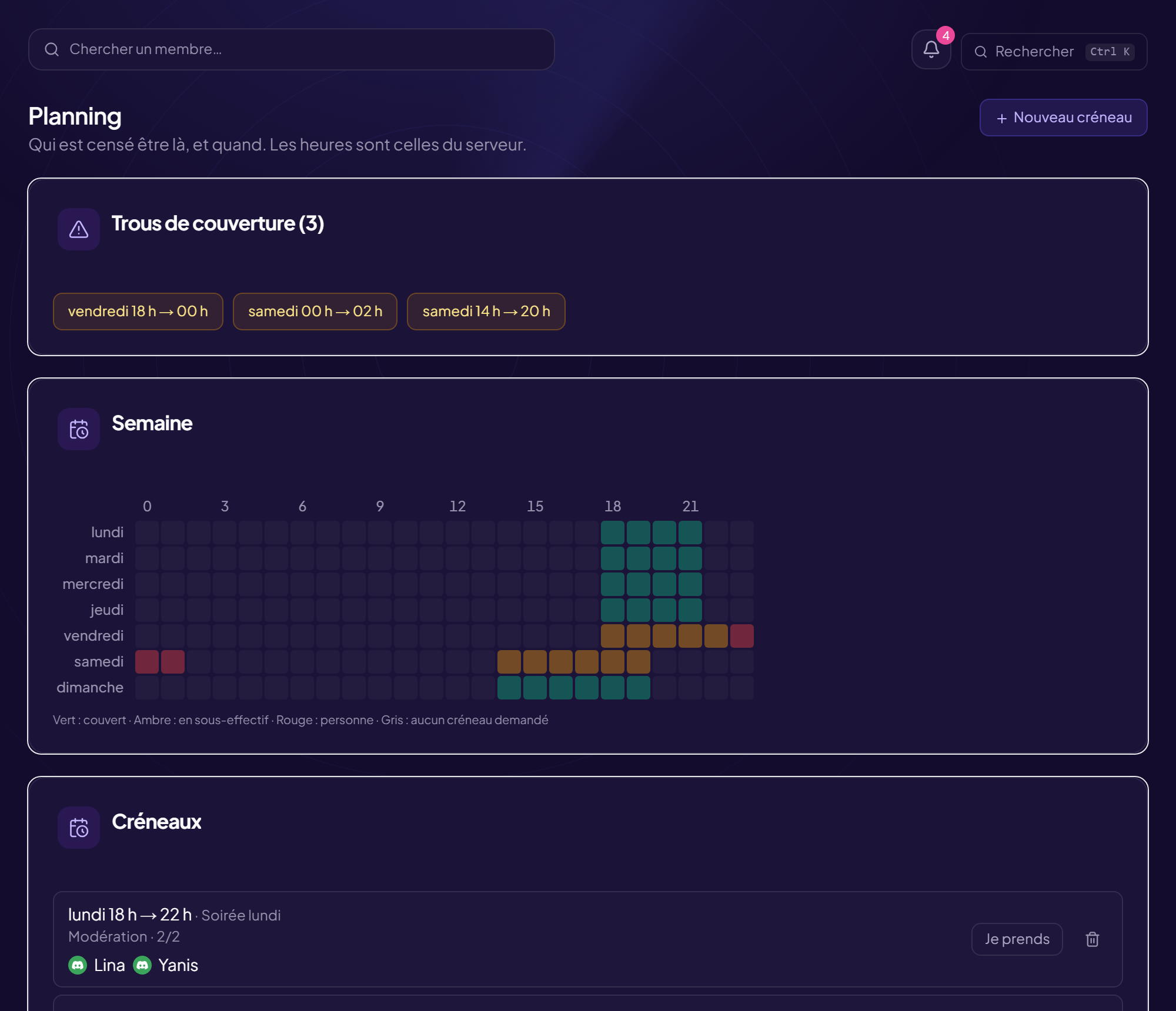
Task: Click amber cell samedi at 14 h
Action: (x=509, y=662)
